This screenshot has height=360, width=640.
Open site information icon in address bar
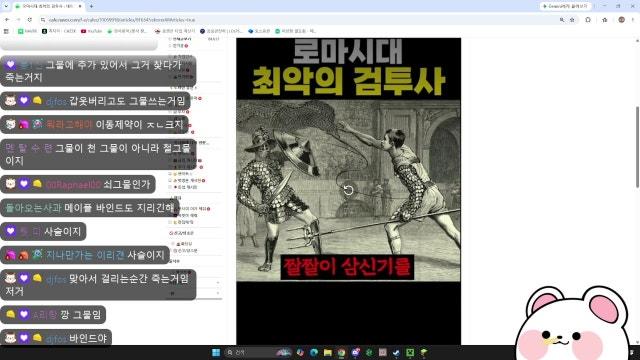coord(43,20)
